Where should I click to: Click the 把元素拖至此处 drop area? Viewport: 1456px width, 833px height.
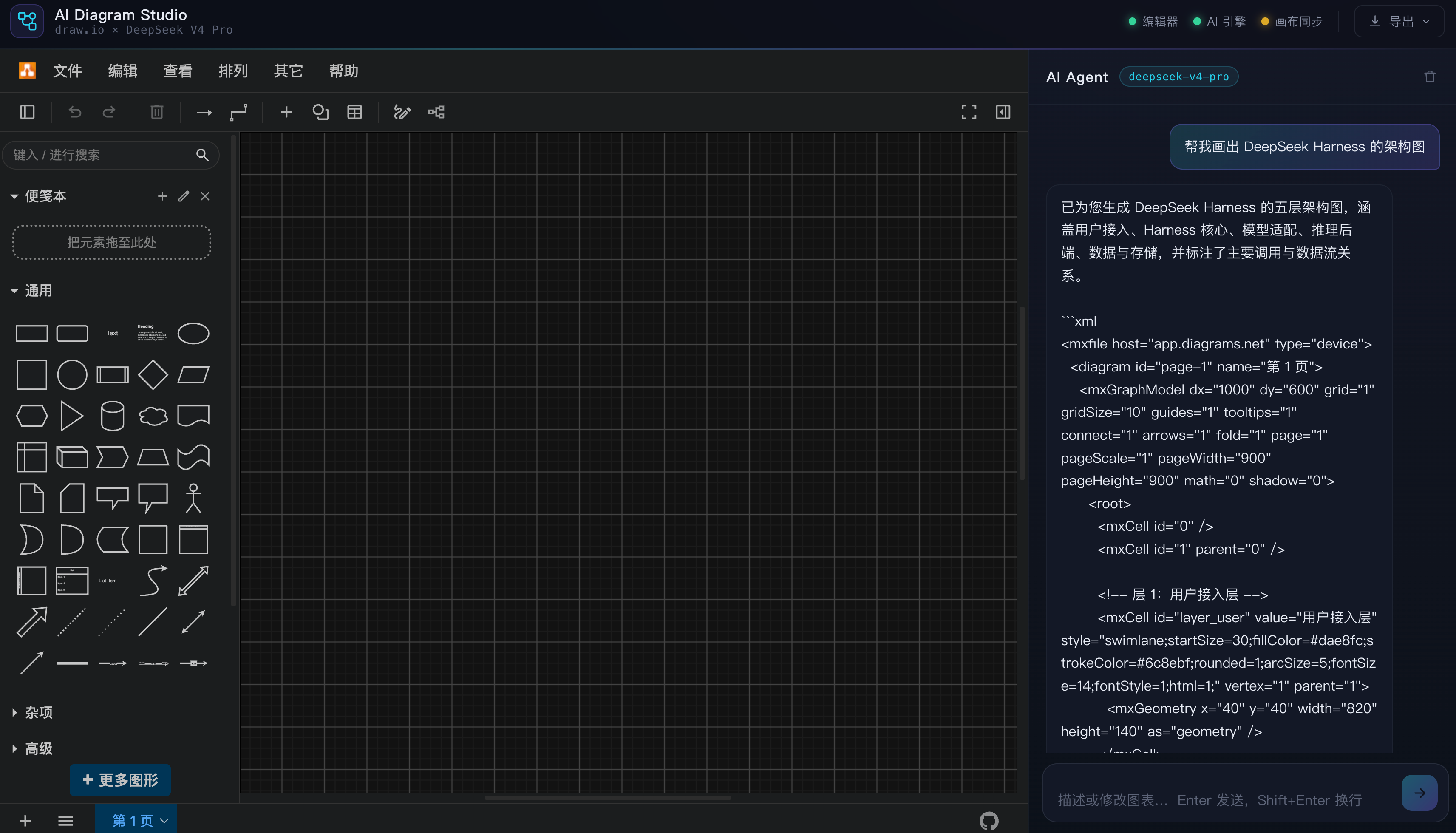coord(112,242)
